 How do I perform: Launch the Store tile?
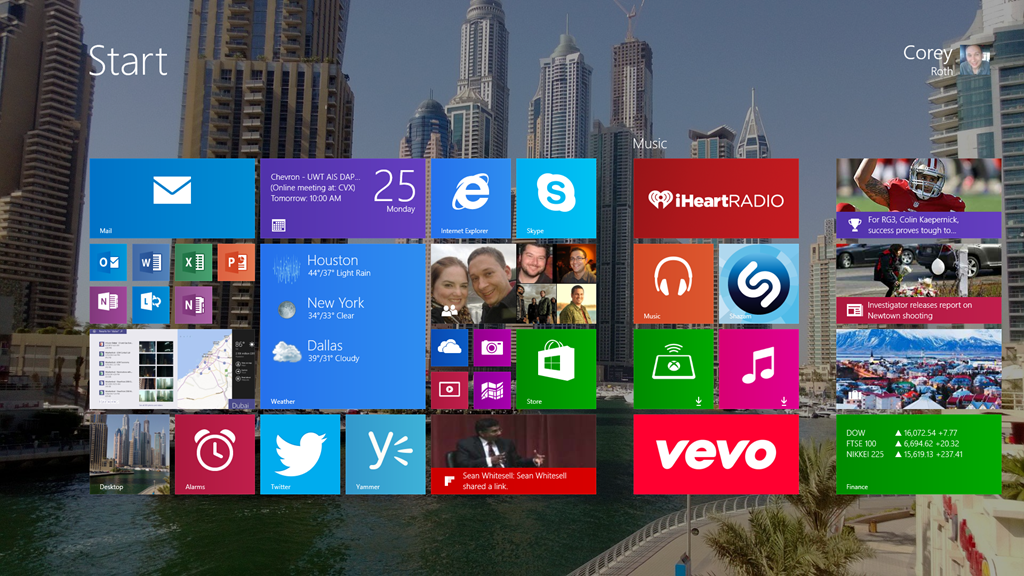click(556, 369)
